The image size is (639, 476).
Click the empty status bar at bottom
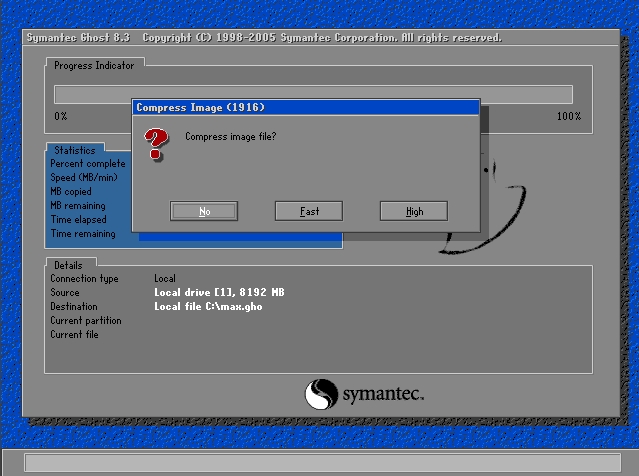(x=320, y=462)
